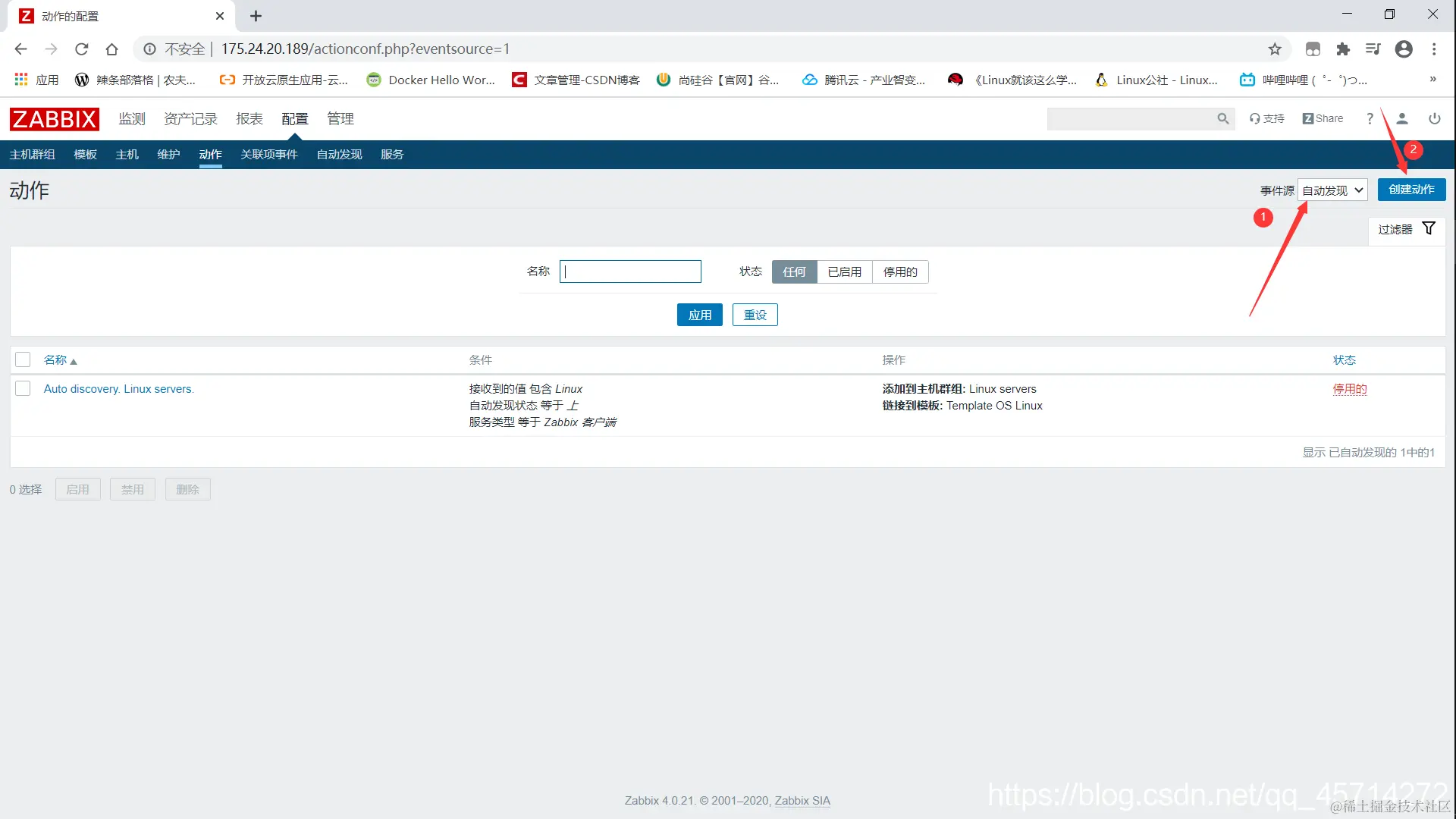This screenshot has height=819, width=1456.
Task: Open browser extensions puzzle icon
Action: (x=1343, y=49)
